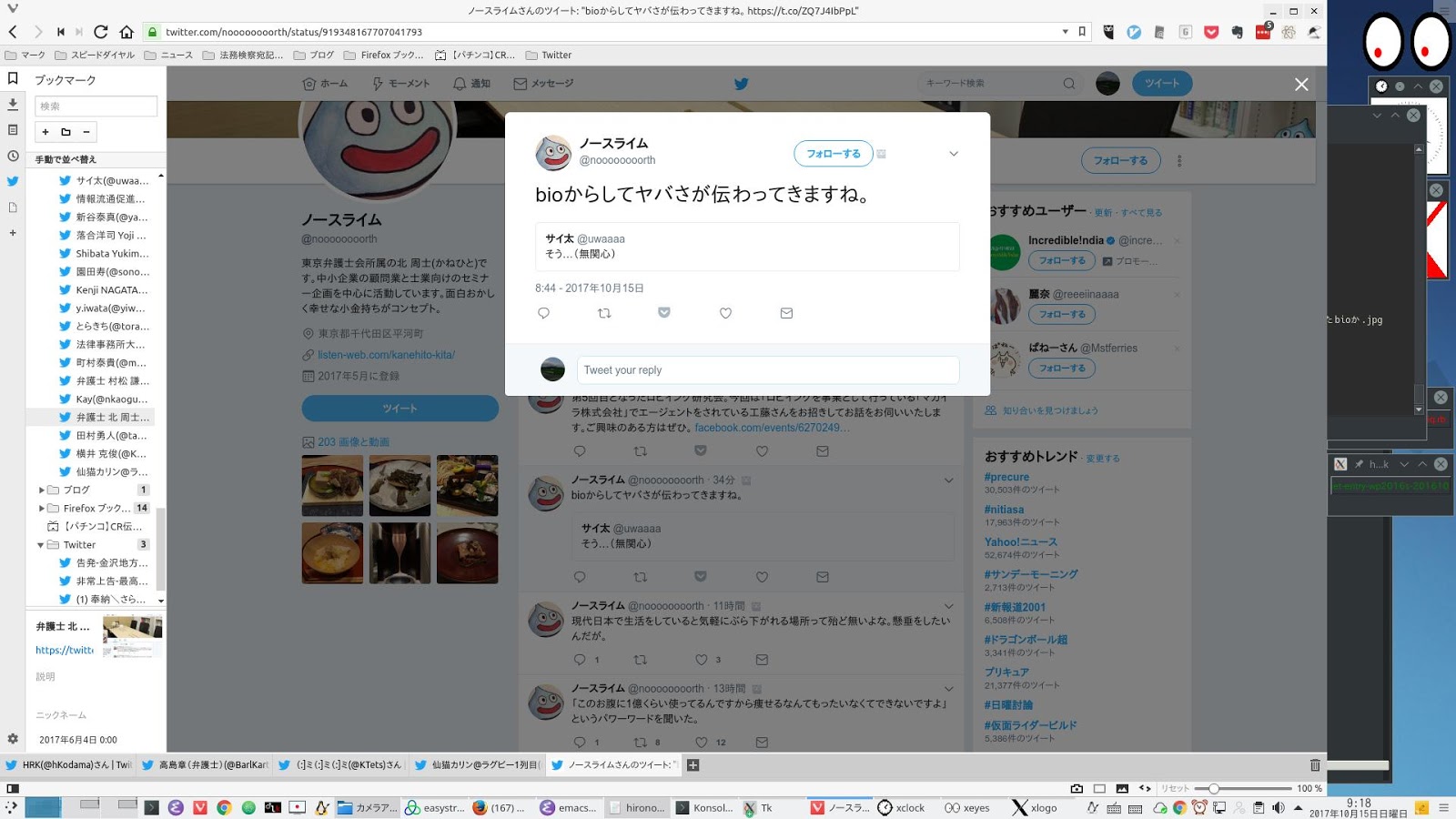Click Tweet your reply input field

point(767,370)
